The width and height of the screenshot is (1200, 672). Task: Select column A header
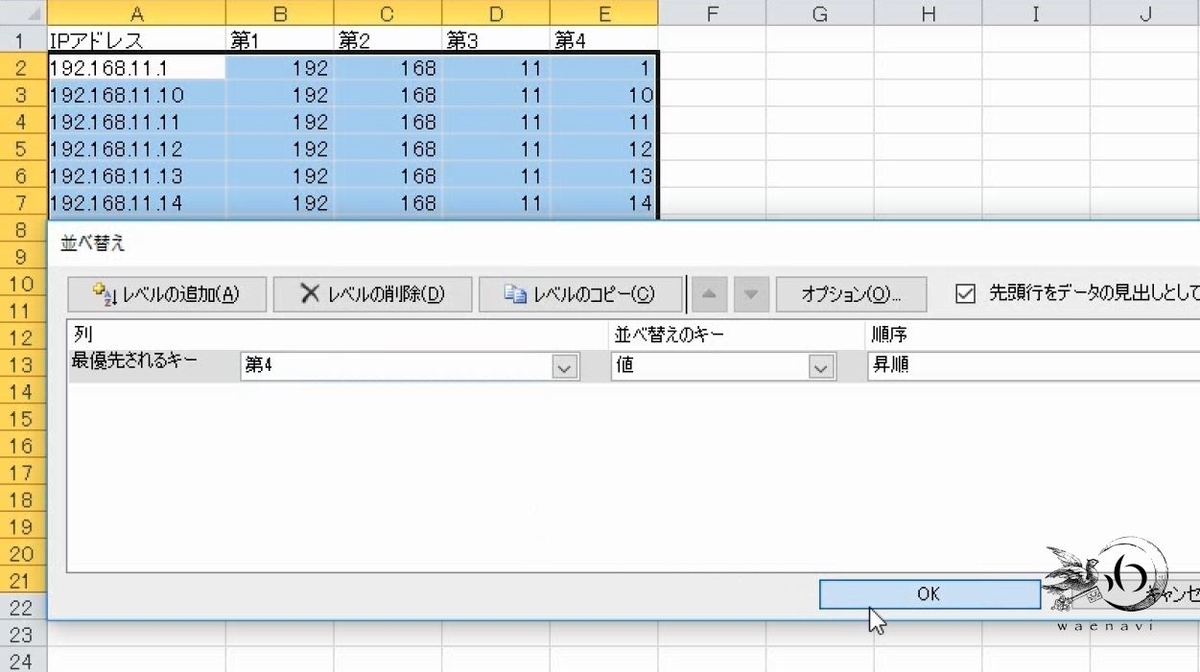pyautogui.click(x=137, y=13)
